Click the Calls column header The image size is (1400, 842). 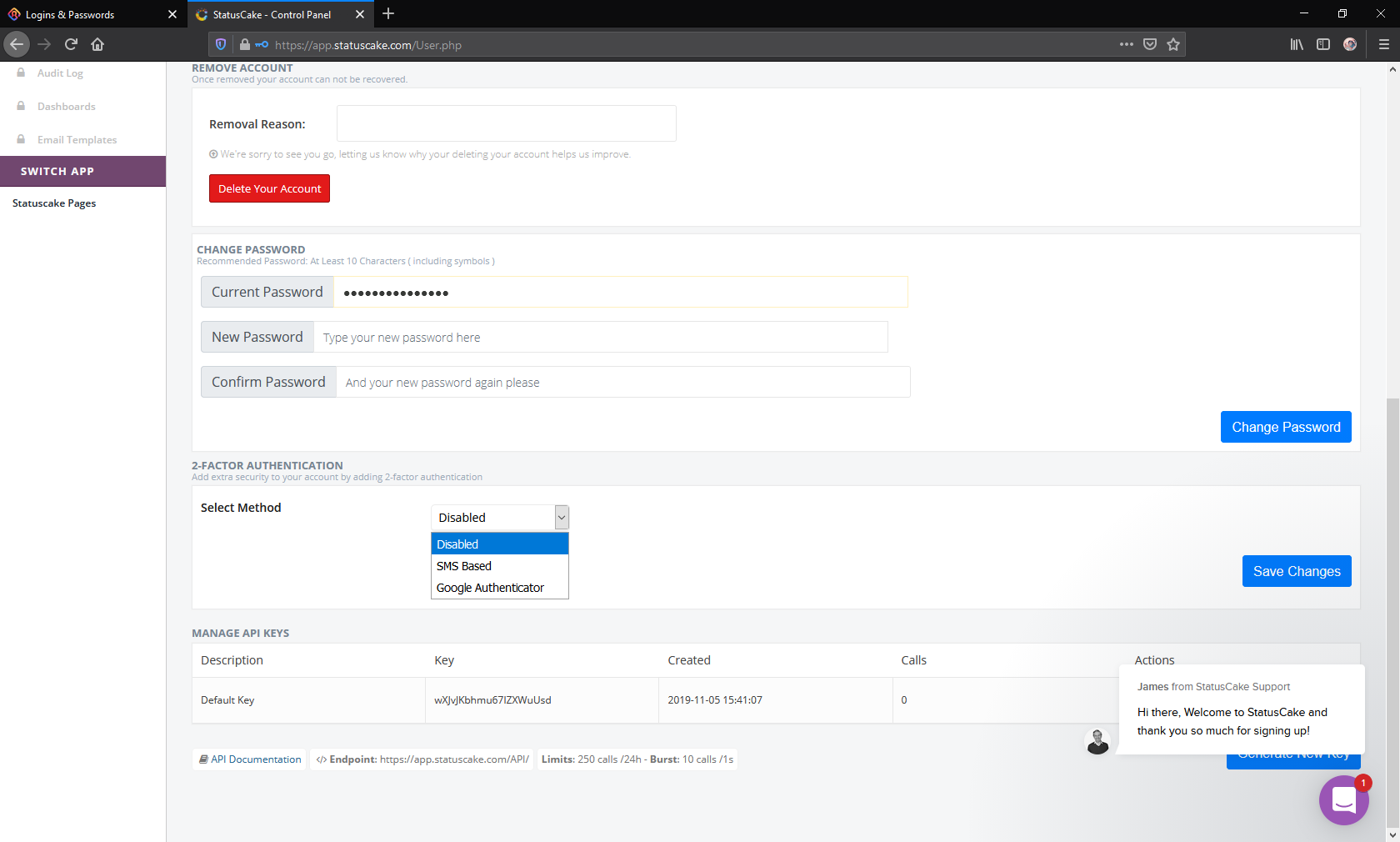click(x=913, y=660)
